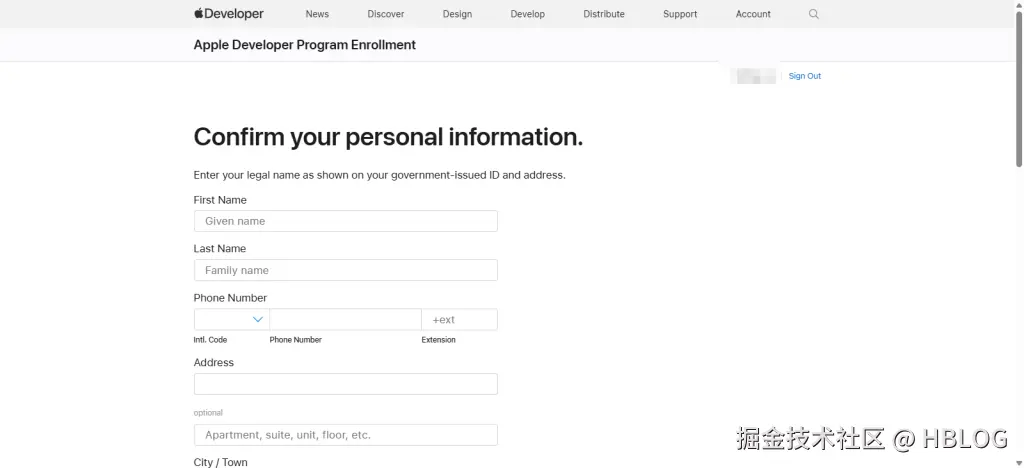Expand the Intl. Code dropdown
Viewport: 1024px width, 468px height.
point(232,320)
